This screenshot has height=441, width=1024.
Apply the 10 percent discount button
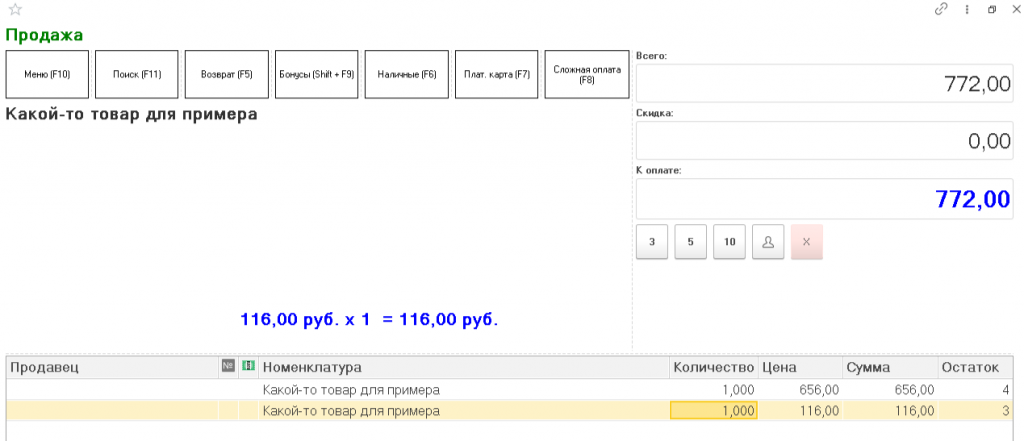729,242
